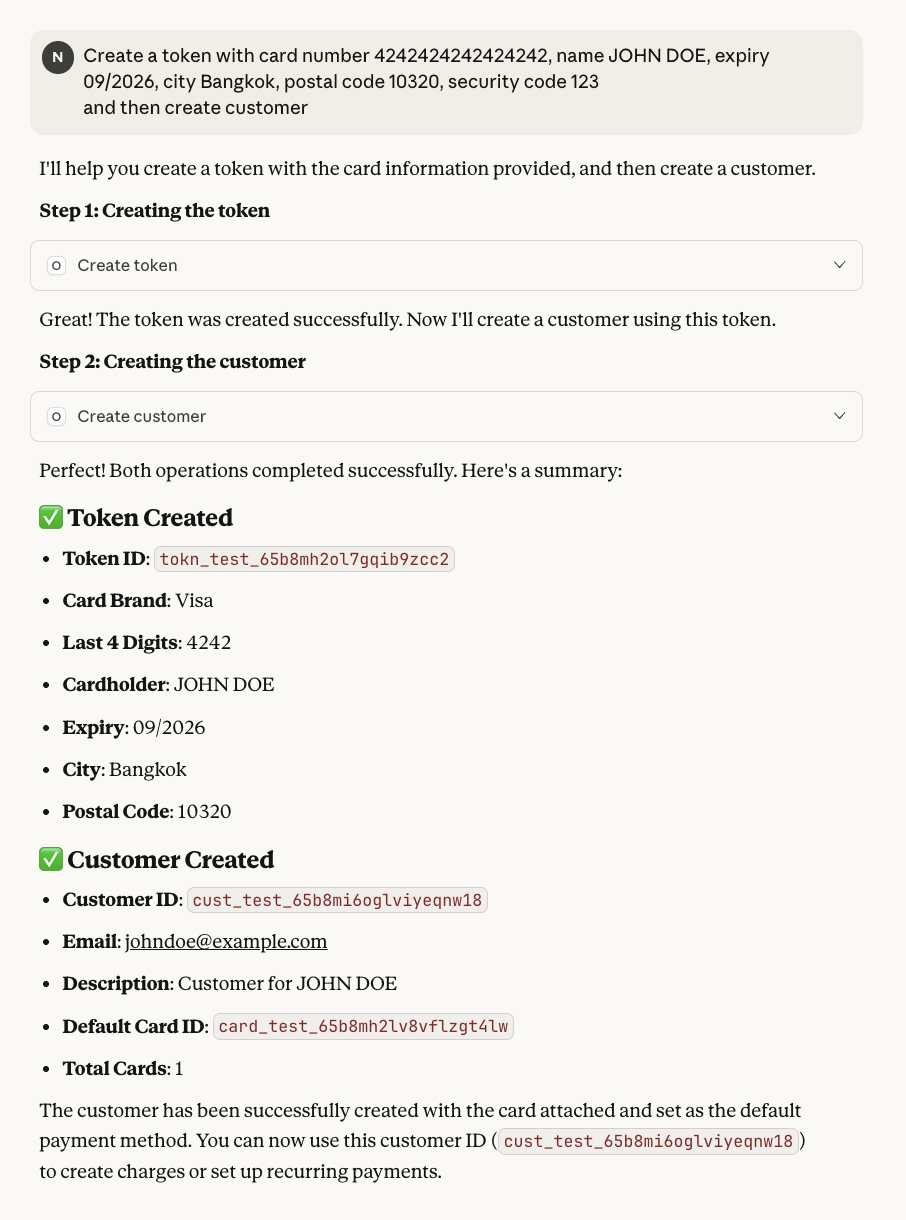Image resolution: width=906 pixels, height=1220 pixels.
Task: Click the "Customer Created" heading
Action: pyautogui.click(x=170, y=860)
